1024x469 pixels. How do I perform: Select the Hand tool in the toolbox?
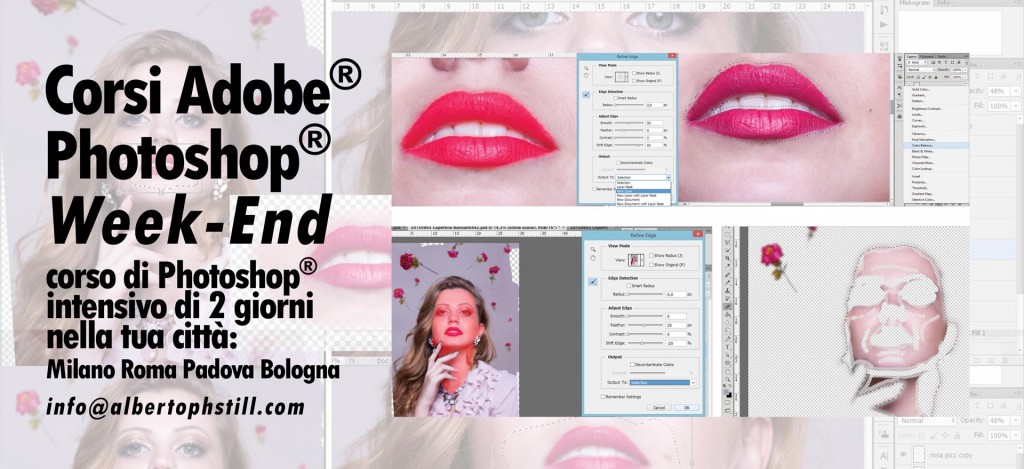coord(728,372)
